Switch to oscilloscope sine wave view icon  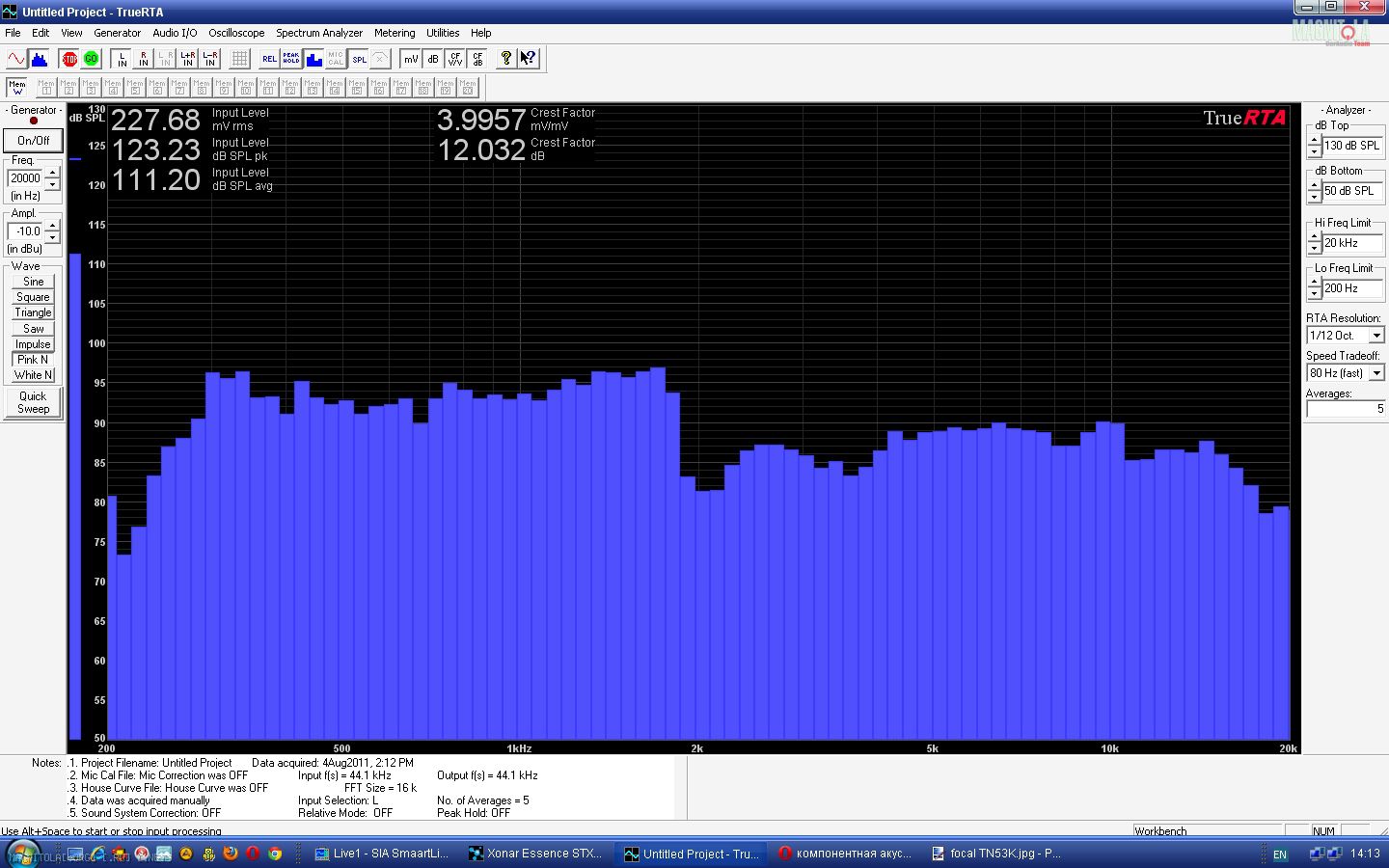pos(16,59)
